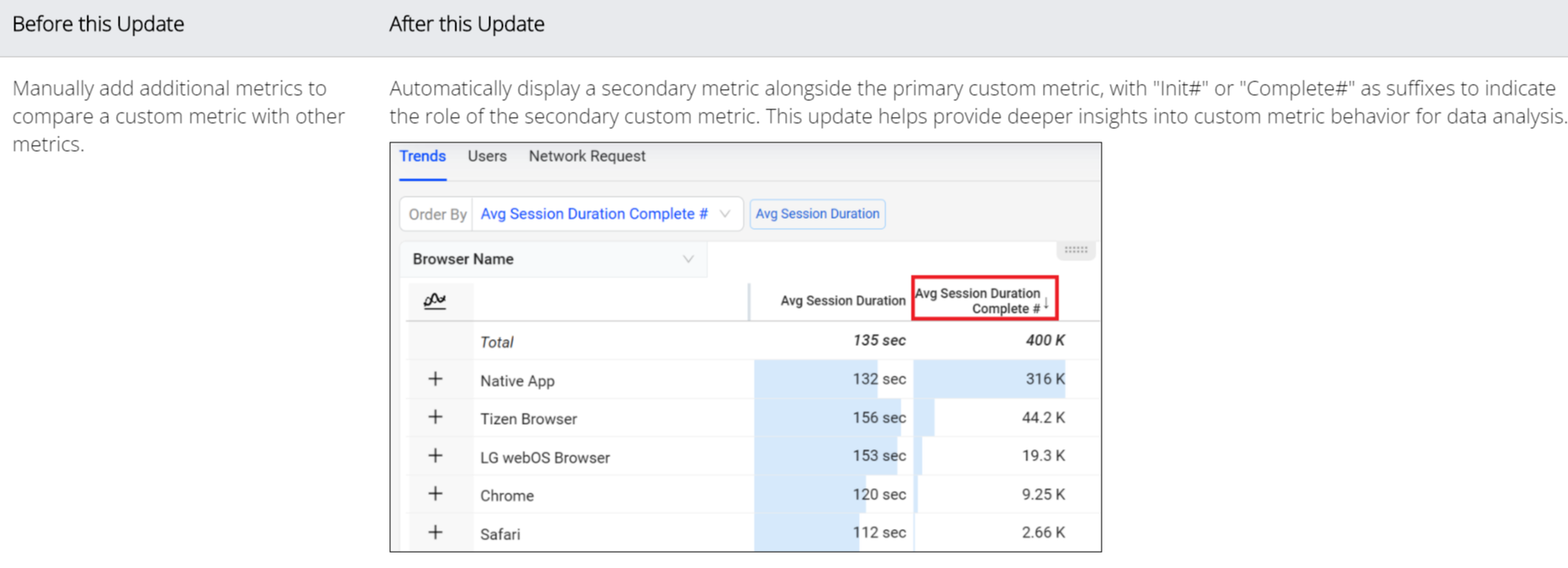
Task: Expand the Safari row plus icon
Action: (435, 532)
